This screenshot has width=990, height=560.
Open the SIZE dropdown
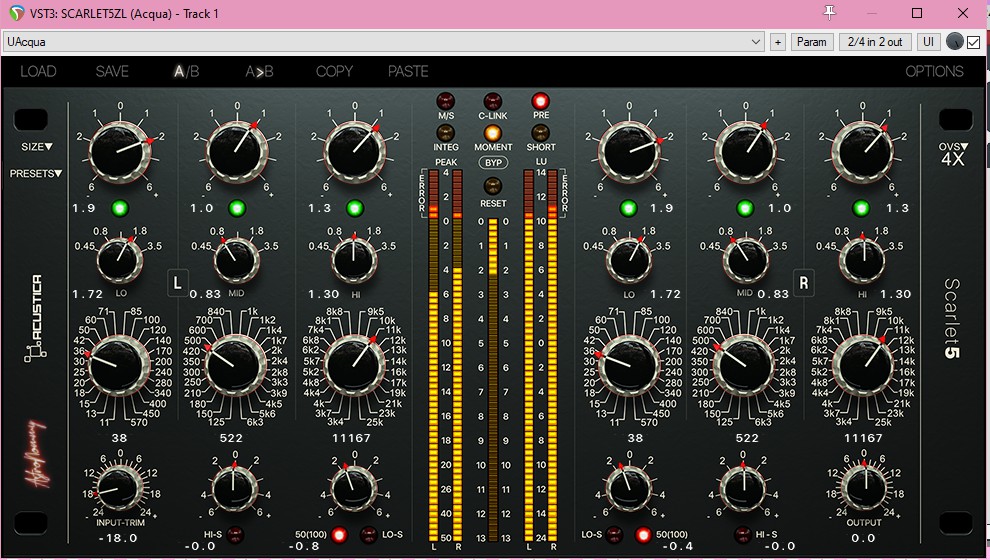coord(37,146)
